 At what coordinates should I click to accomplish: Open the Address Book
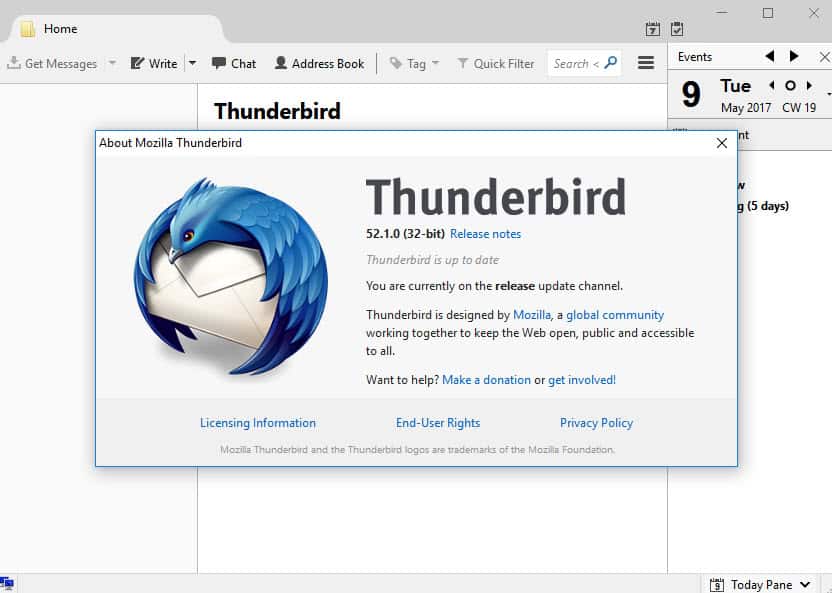(319, 63)
